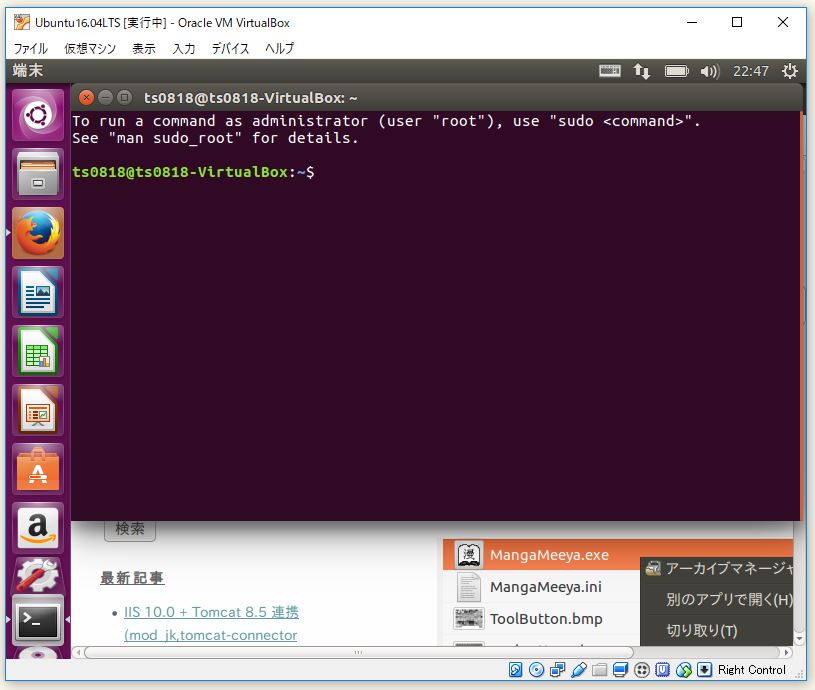Open the keyboard input indicator

610,71
